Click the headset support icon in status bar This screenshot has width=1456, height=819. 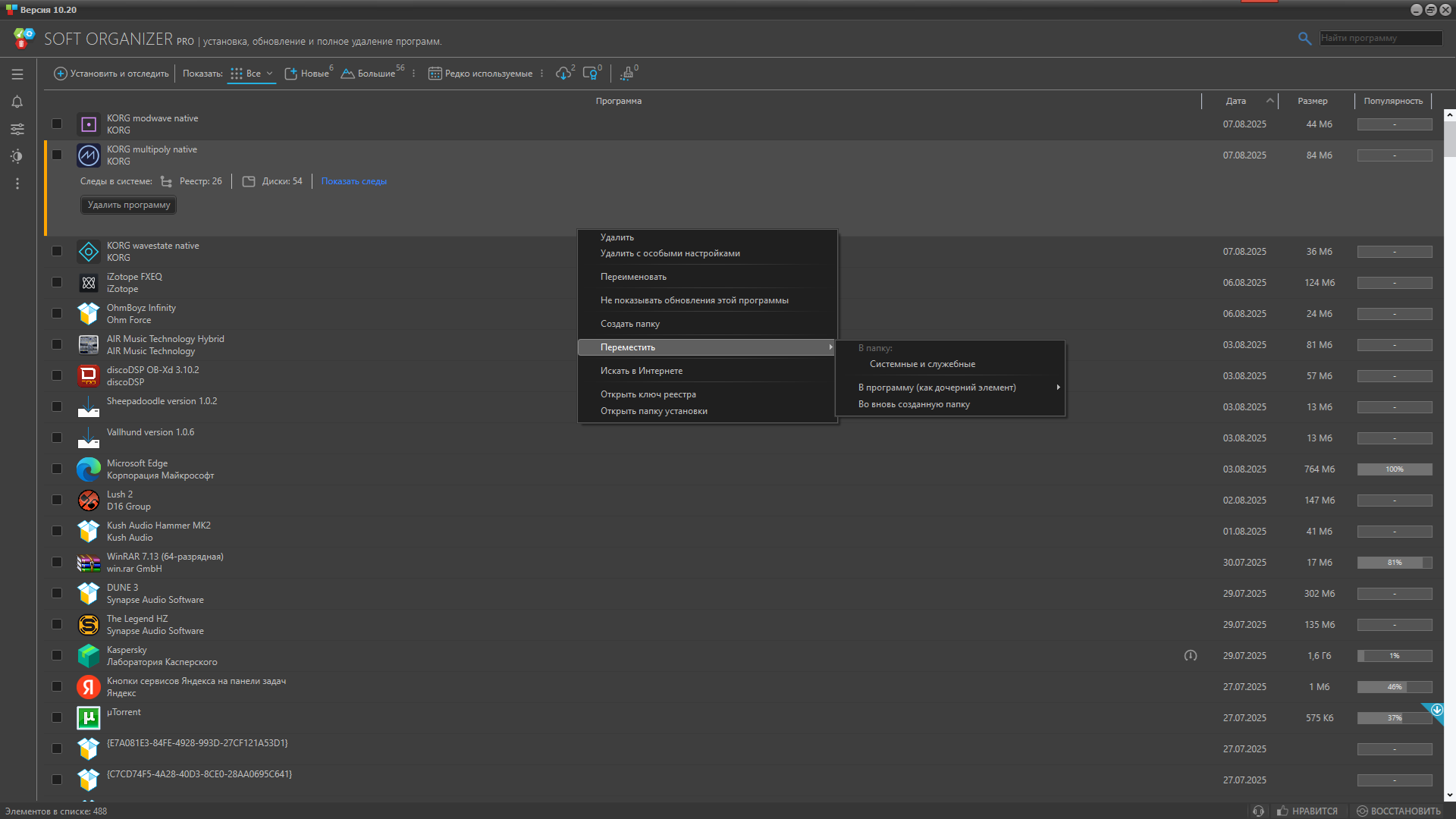click(x=1258, y=811)
